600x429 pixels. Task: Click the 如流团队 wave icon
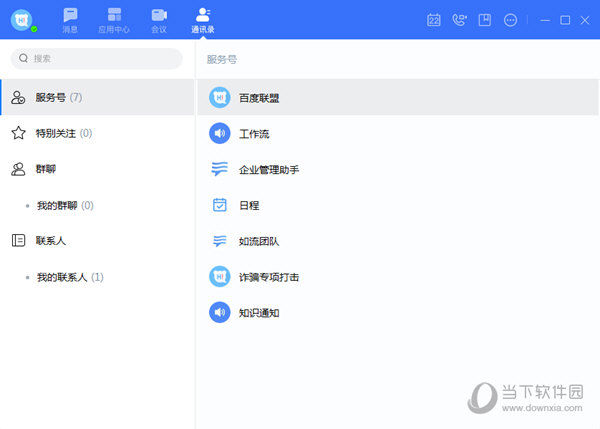click(x=220, y=241)
